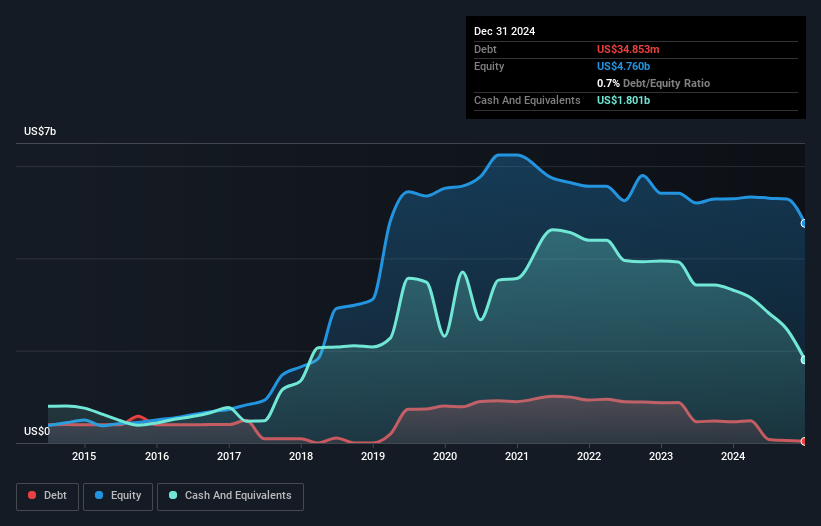Click the Equity row label in tooltip
821x526 pixels.
[x=489, y=66]
